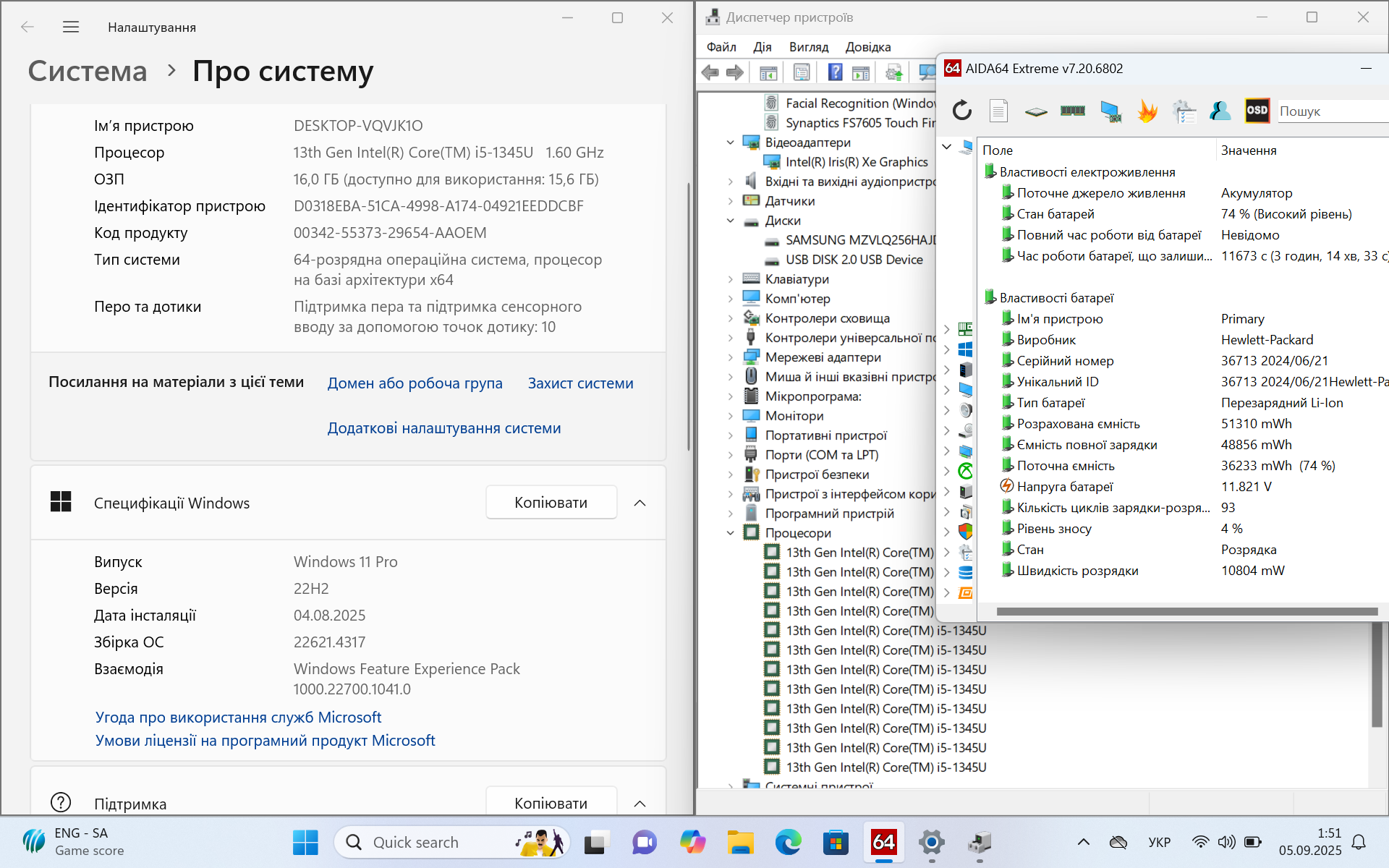This screenshot has width=1389, height=868.
Task: Click Back arrow in Device Manager toolbar
Action: pyautogui.click(x=710, y=72)
